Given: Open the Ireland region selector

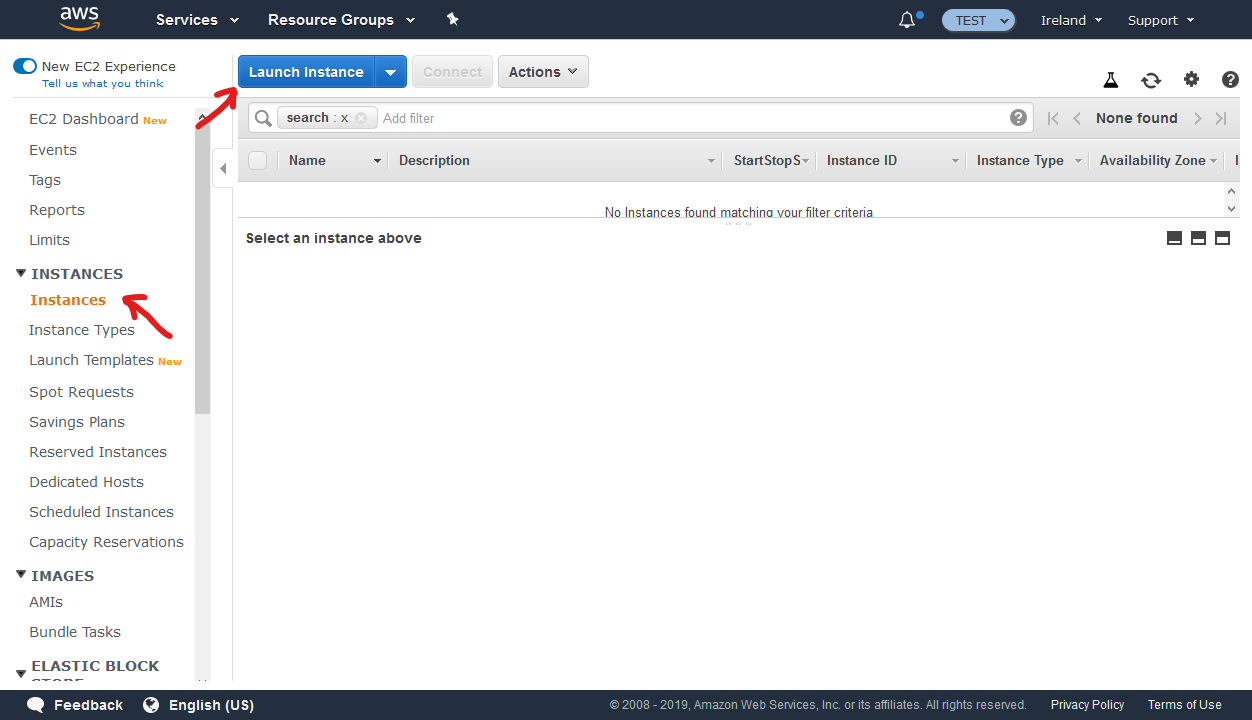Looking at the screenshot, I should tap(1071, 20).
